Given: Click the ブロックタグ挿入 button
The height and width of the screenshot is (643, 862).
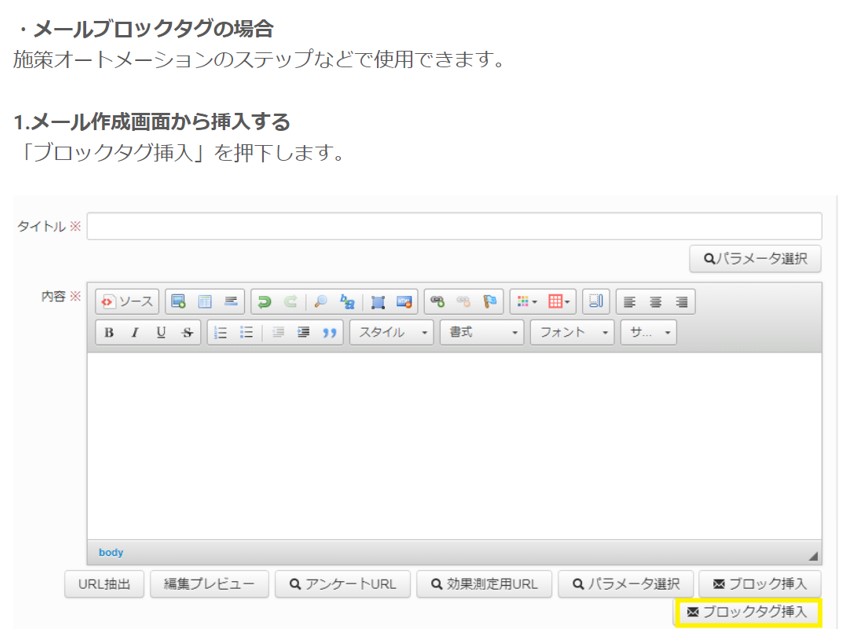Looking at the screenshot, I should pyautogui.click(x=747, y=612).
